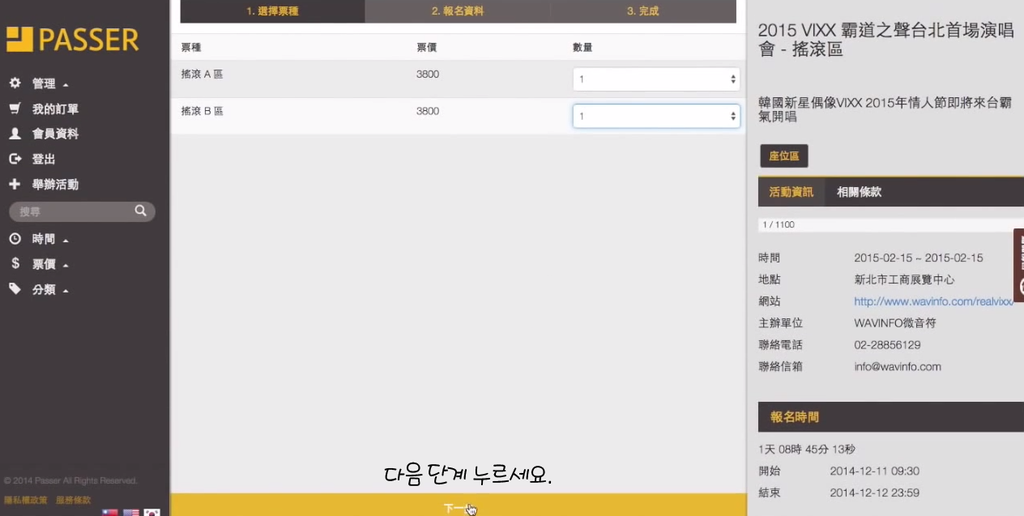Expand the 票價 filter
This screenshot has width=1024, height=516.
pyautogui.click(x=50, y=265)
